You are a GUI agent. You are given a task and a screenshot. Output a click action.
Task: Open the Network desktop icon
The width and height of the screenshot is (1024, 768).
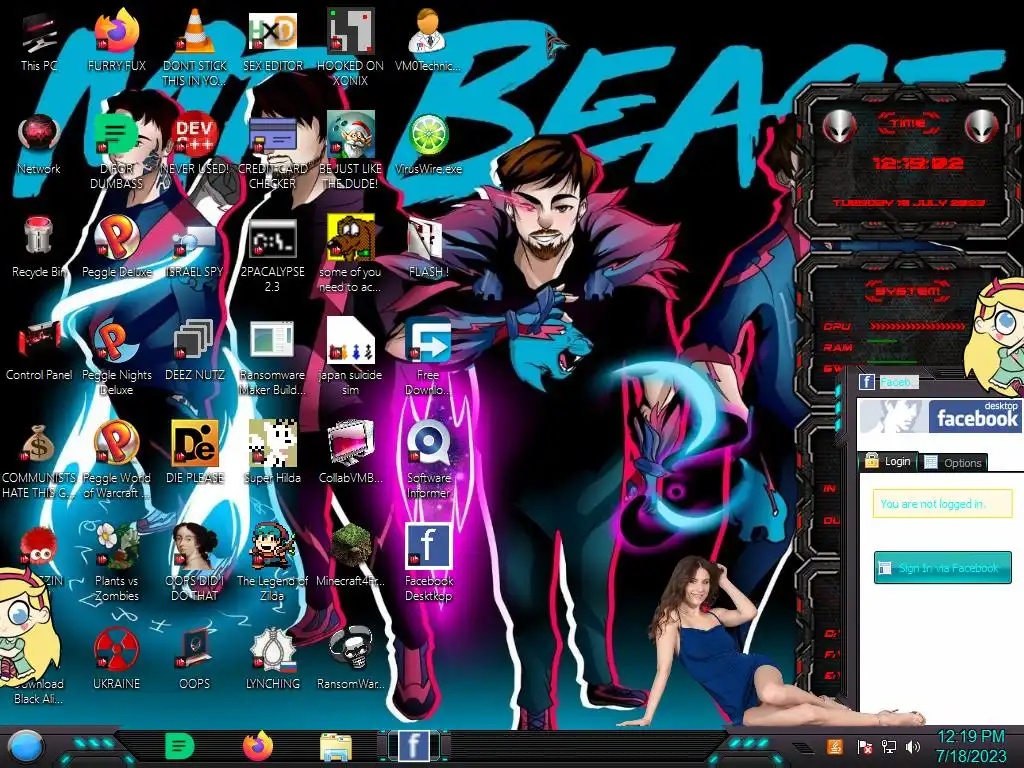click(x=39, y=135)
